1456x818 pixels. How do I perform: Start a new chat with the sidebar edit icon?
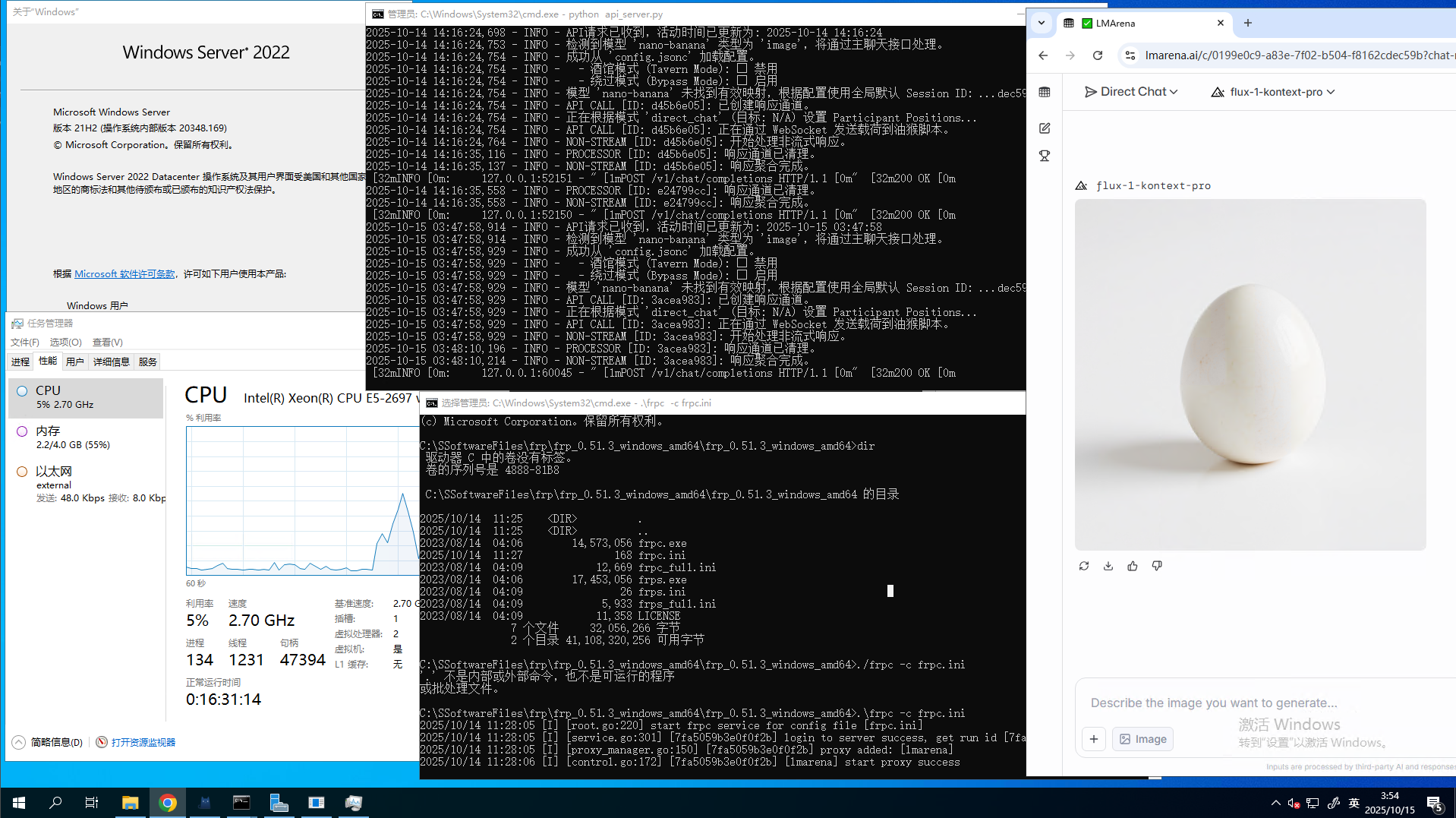[x=1045, y=128]
